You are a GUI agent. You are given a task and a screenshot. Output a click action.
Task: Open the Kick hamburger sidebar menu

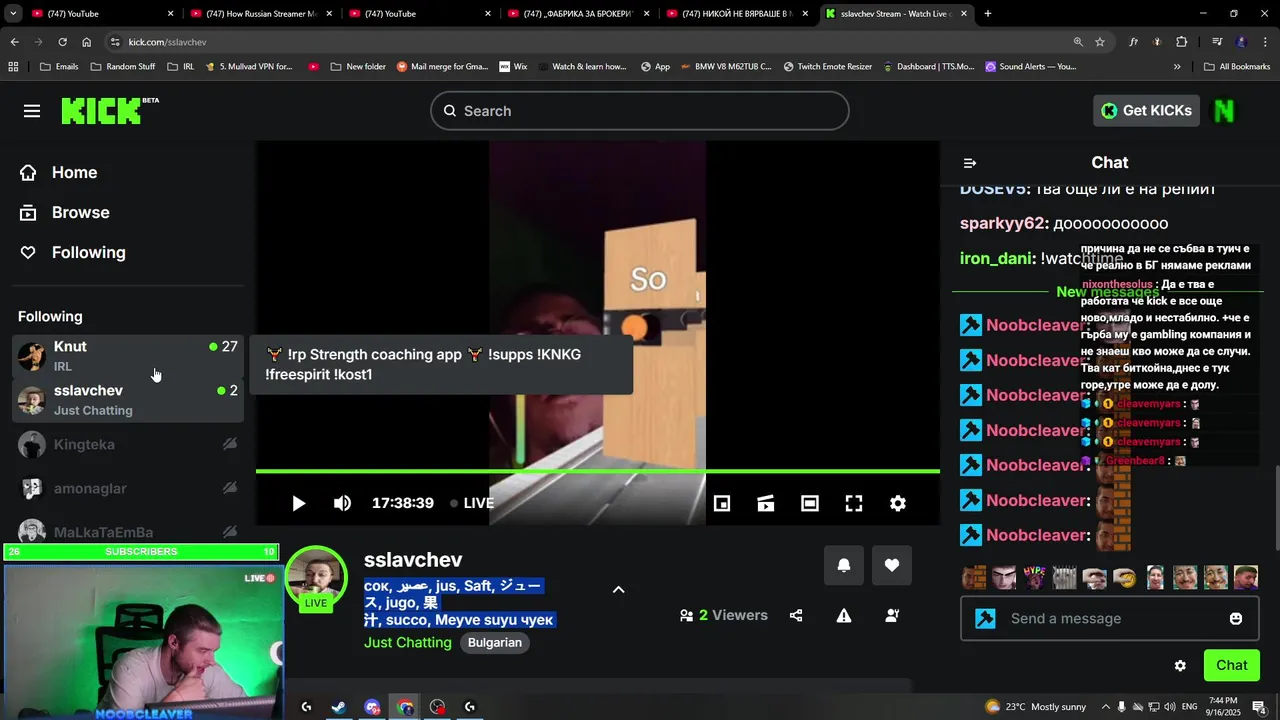pos(32,111)
